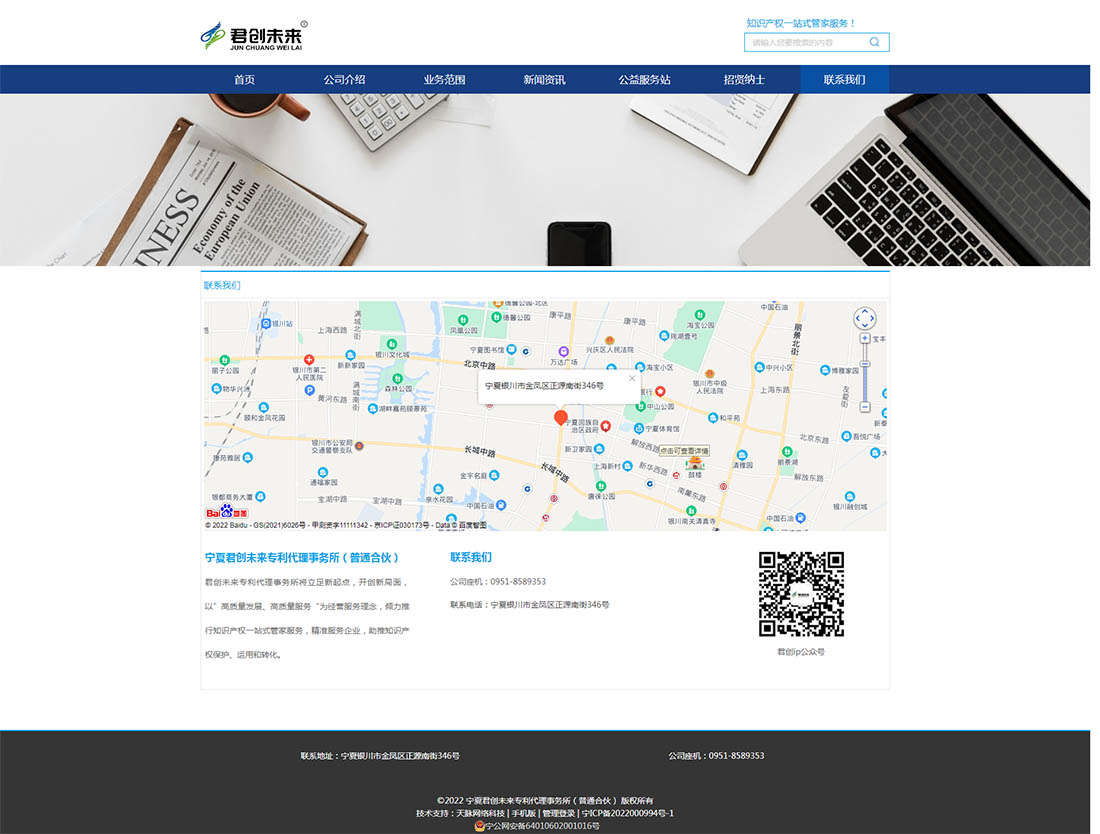
Task: Go to the 公司介绍 page
Action: tap(344, 80)
